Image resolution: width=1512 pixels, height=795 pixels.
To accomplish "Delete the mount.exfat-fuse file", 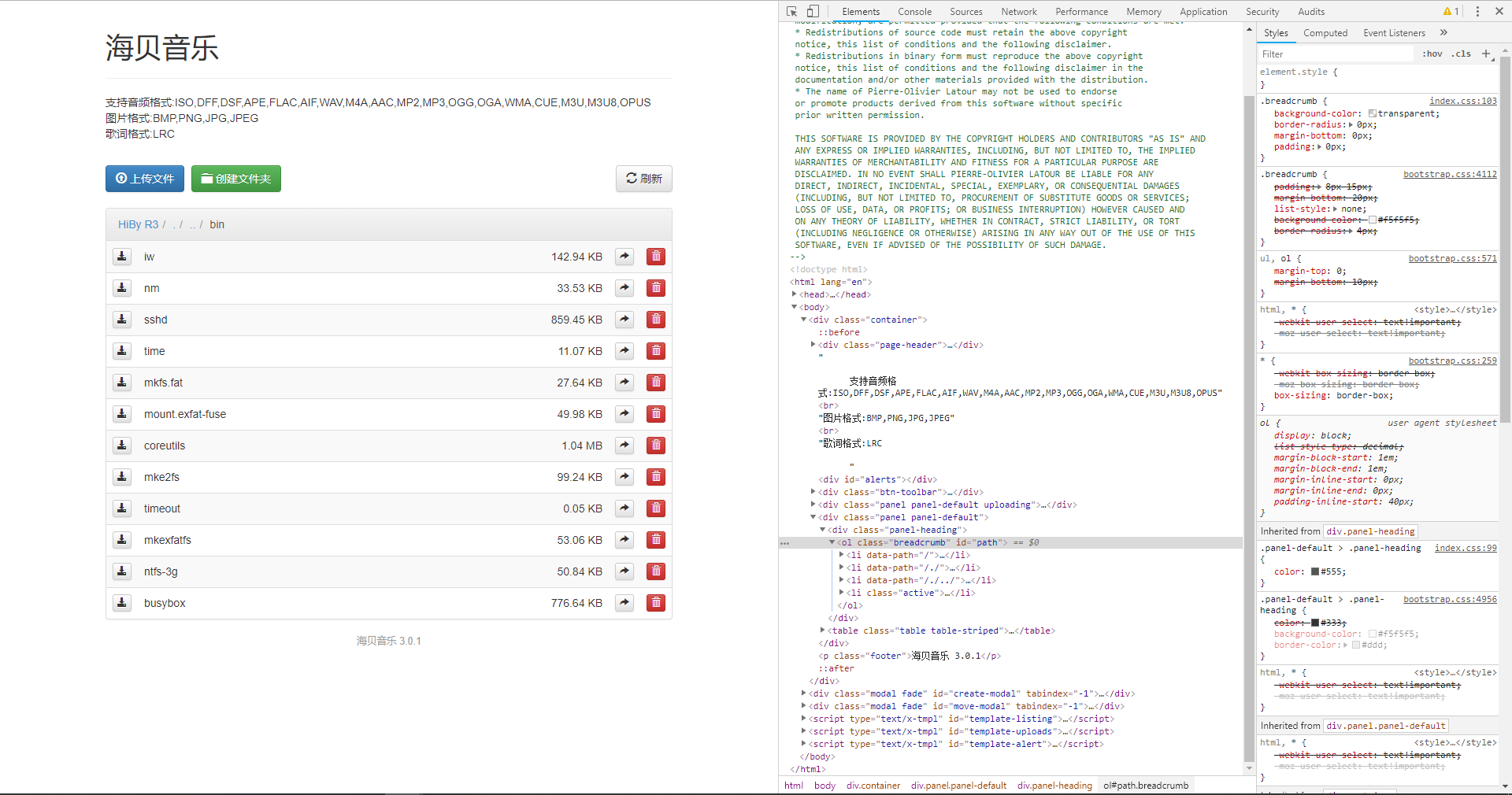I will 656,414.
